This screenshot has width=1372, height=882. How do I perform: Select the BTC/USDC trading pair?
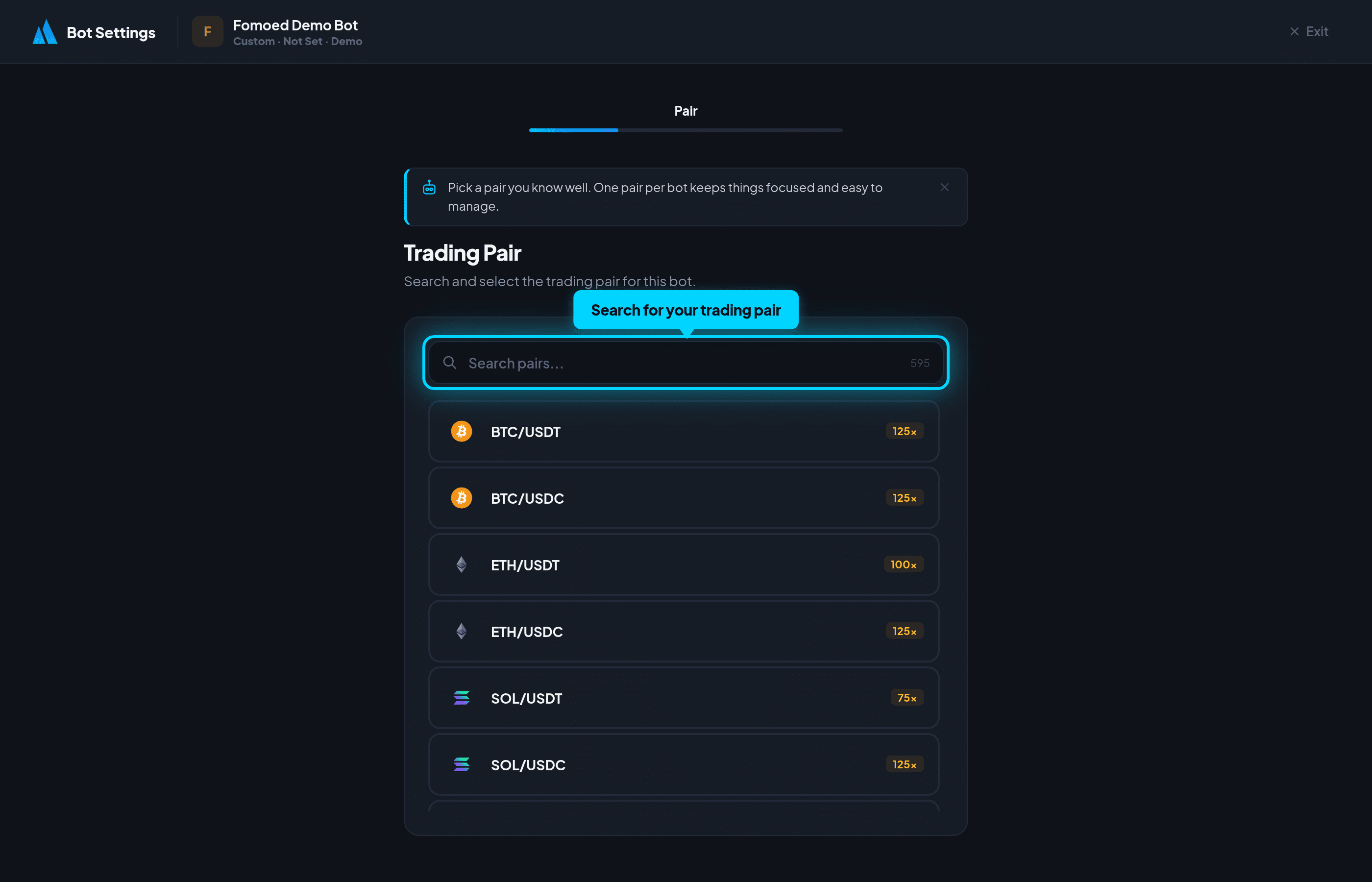(684, 498)
